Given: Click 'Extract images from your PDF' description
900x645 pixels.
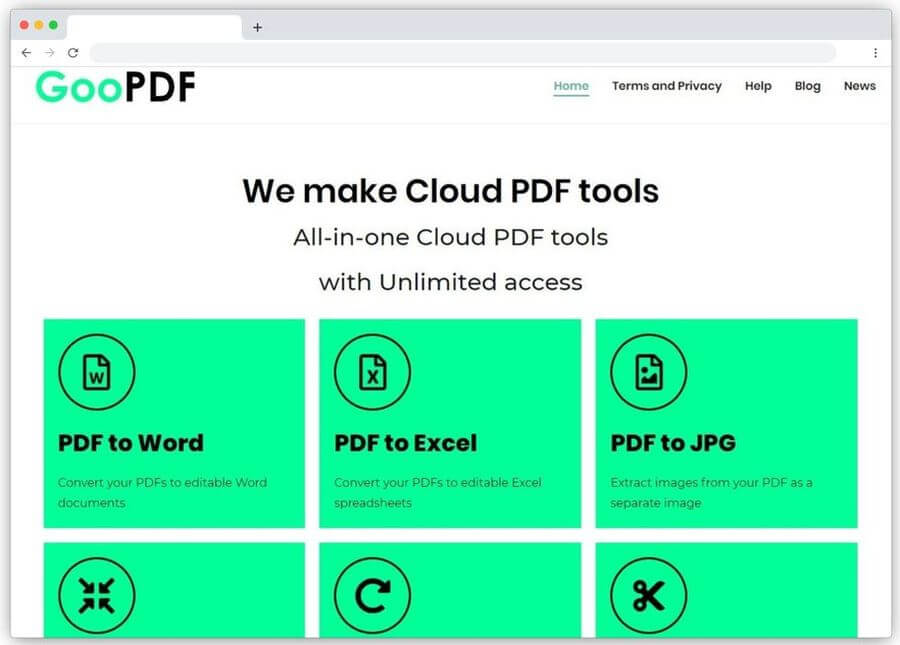Looking at the screenshot, I should click(712, 492).
